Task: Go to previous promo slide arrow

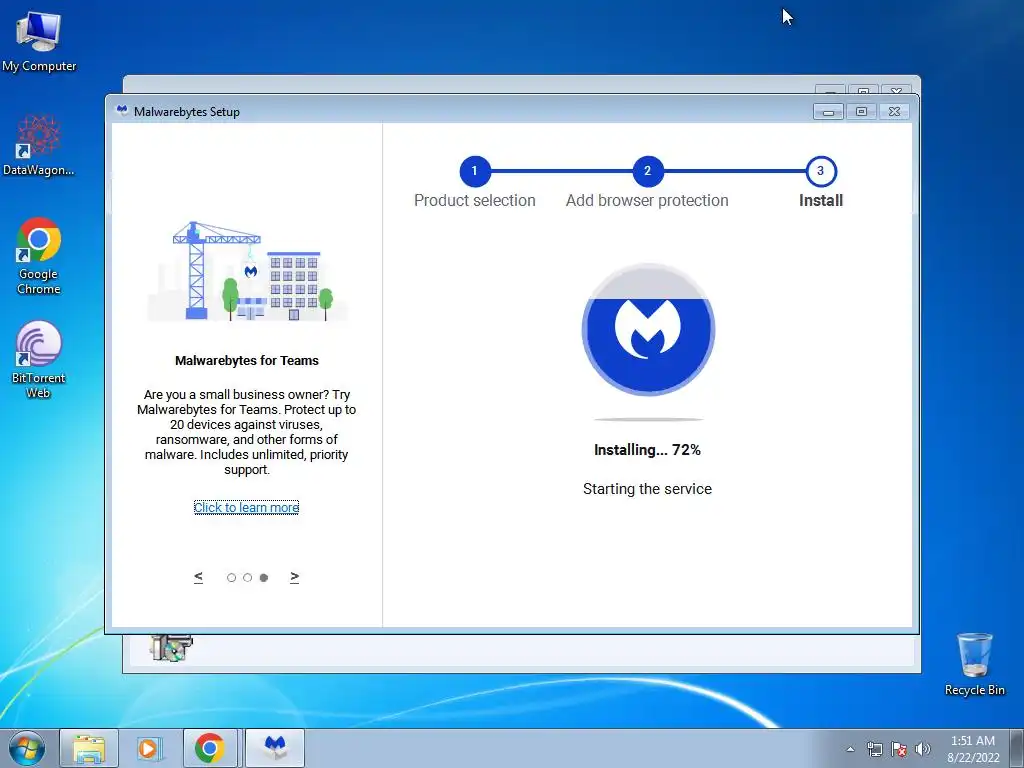Action: pyautogui.click(x=199, y=577)
